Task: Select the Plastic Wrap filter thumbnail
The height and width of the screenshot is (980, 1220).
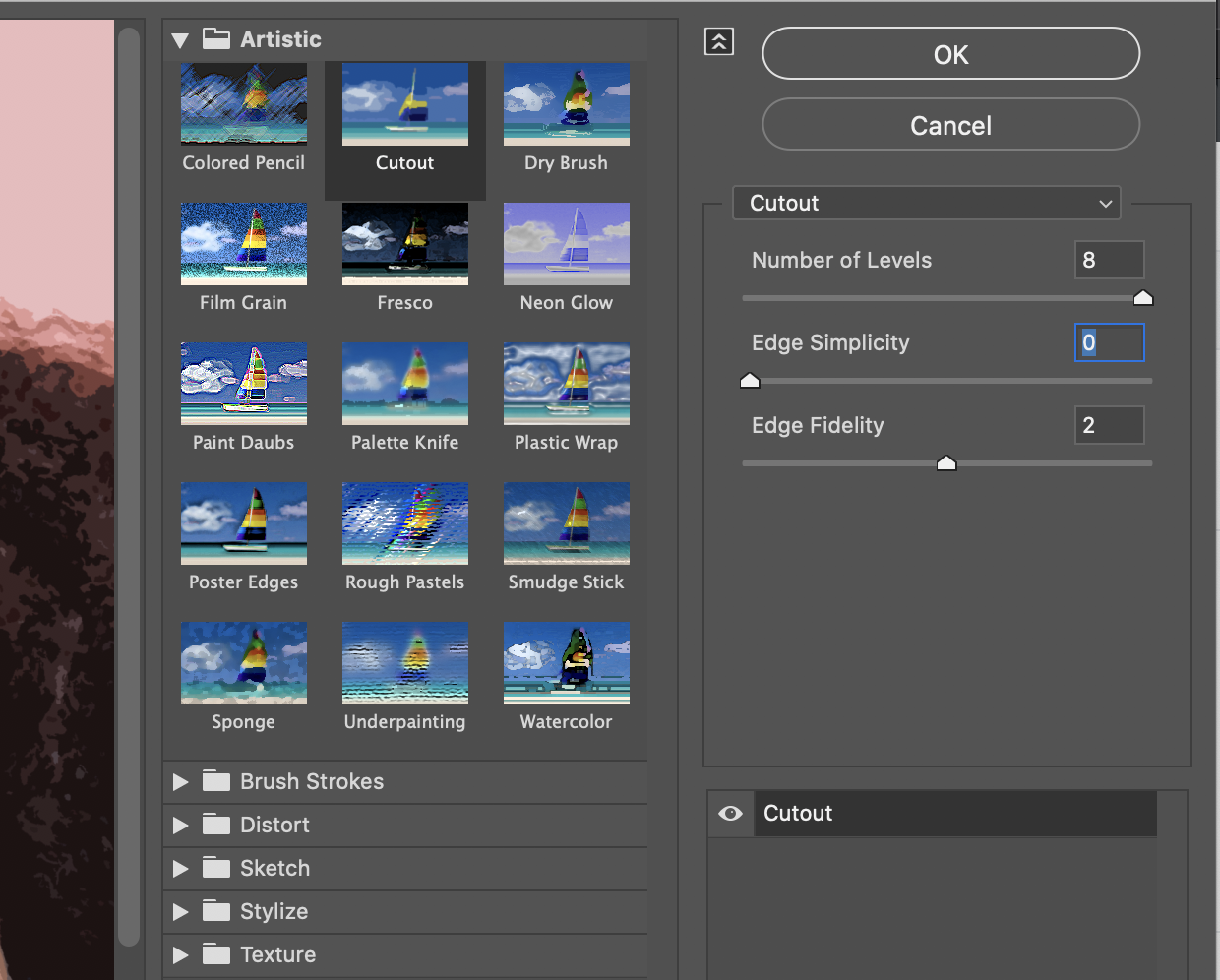Action: coord(567,384)
